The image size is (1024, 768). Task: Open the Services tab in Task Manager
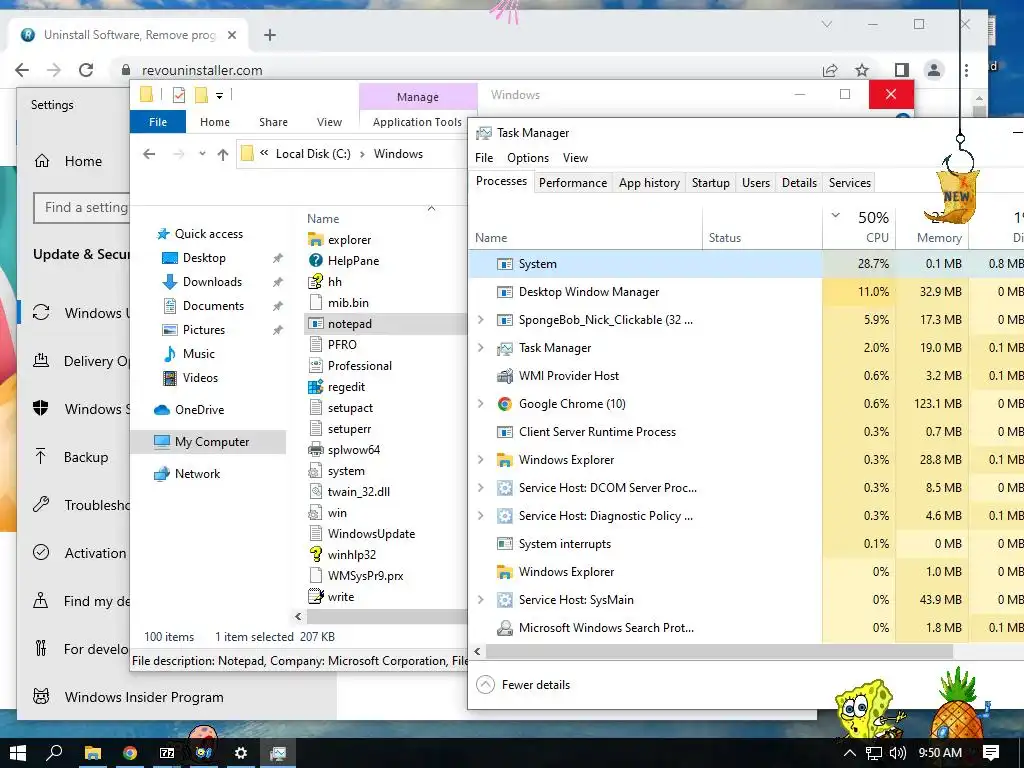[850, 183]
